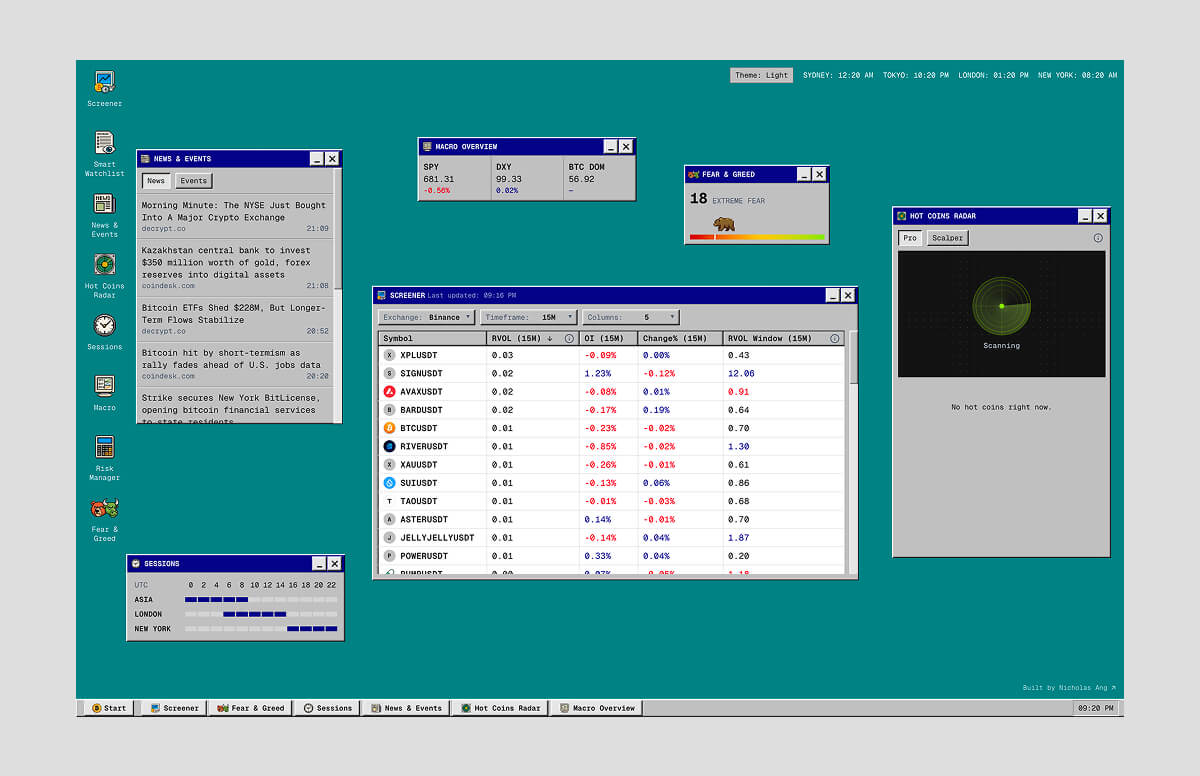Open the Built by Nicholas Ang link
1200x776 pixels.
point(1068,688)
